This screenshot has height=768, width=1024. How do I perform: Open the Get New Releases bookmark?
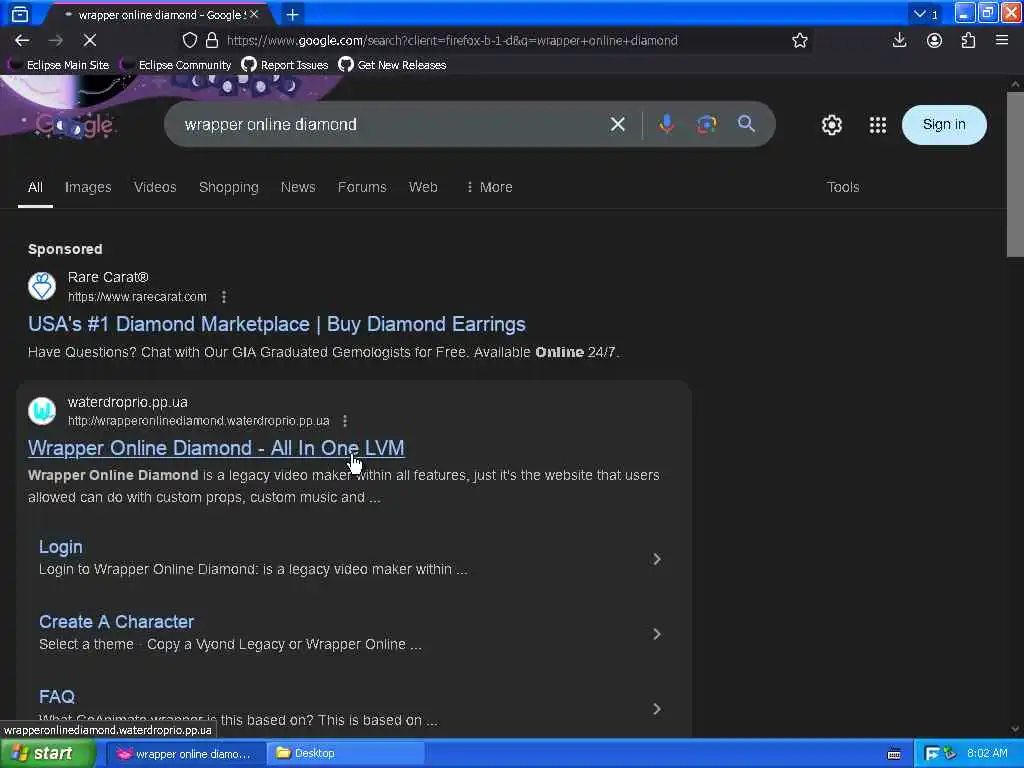pyautogui.click(x=392, y=65)
